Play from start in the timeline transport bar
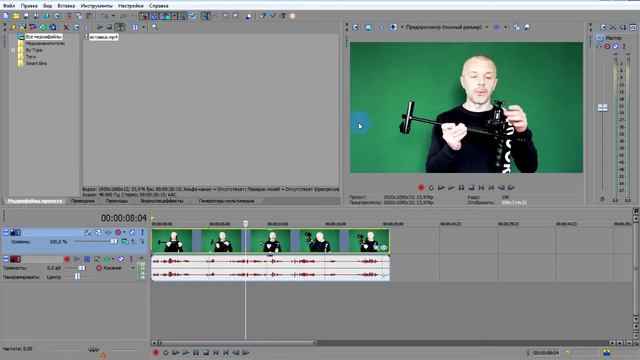 pyautogui.click(x=176, y=352)
